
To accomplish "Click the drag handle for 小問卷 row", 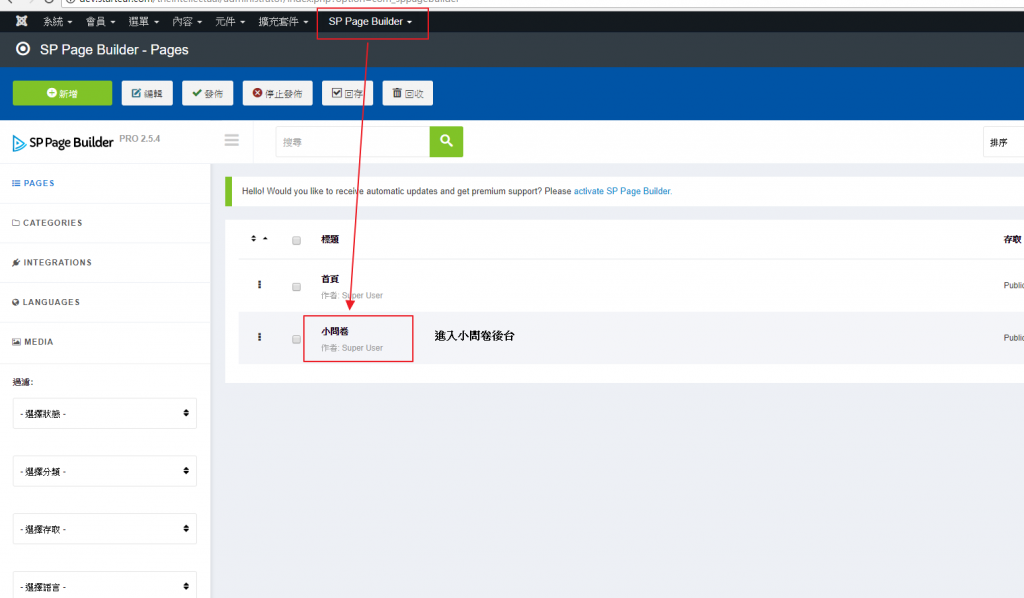I will pyautogui.click(x=259, y=337).
